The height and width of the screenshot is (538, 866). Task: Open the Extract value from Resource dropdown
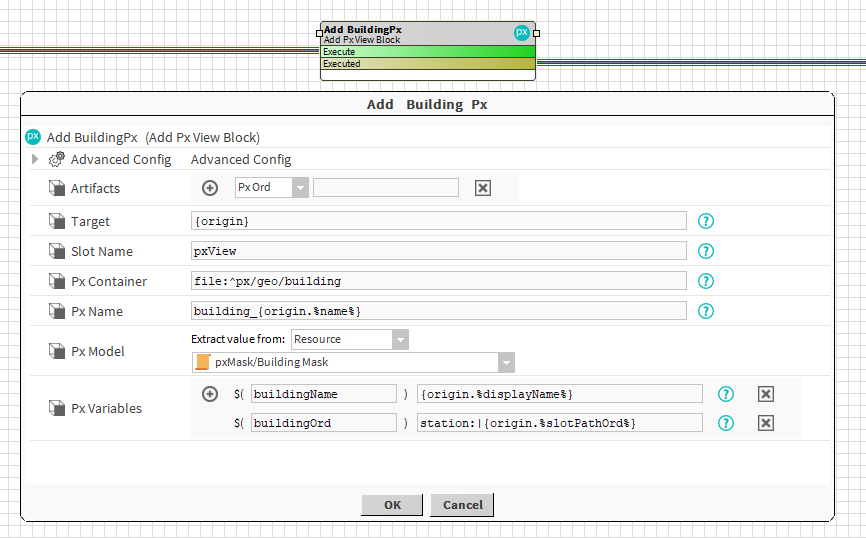(400, 339)
